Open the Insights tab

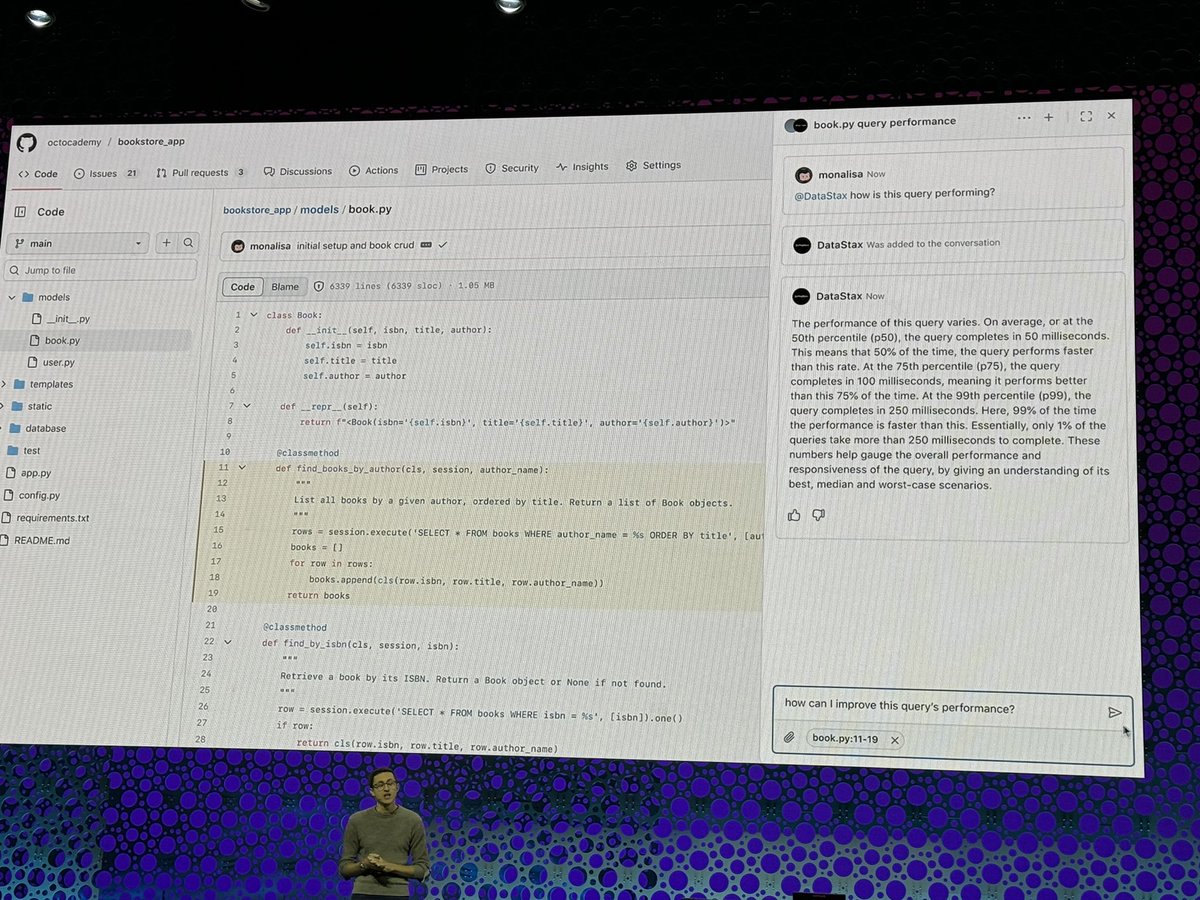point(583,167)
